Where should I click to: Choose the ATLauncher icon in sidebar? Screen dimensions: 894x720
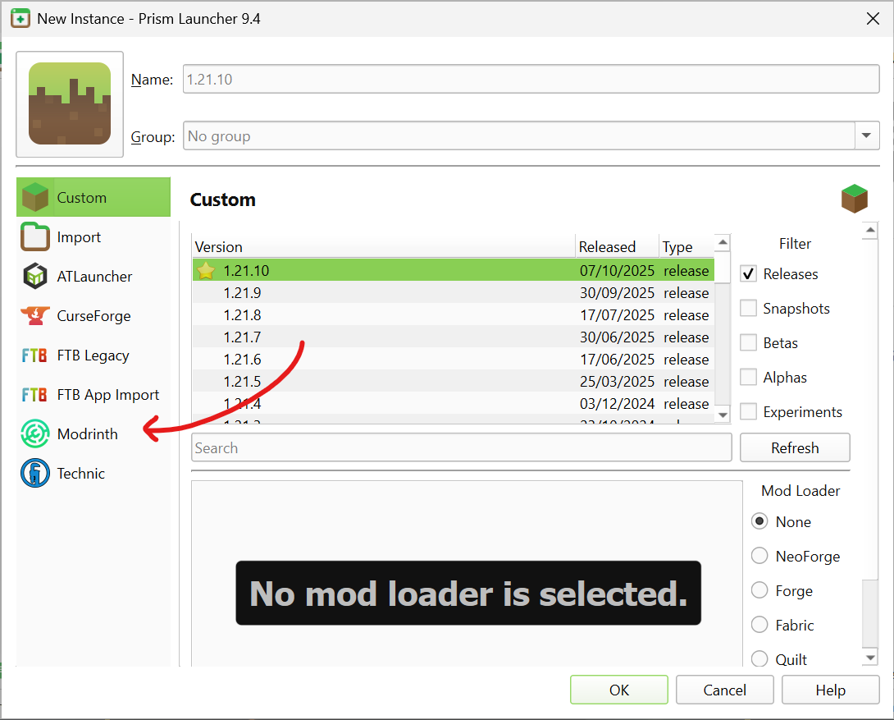(x=35, y=276)
